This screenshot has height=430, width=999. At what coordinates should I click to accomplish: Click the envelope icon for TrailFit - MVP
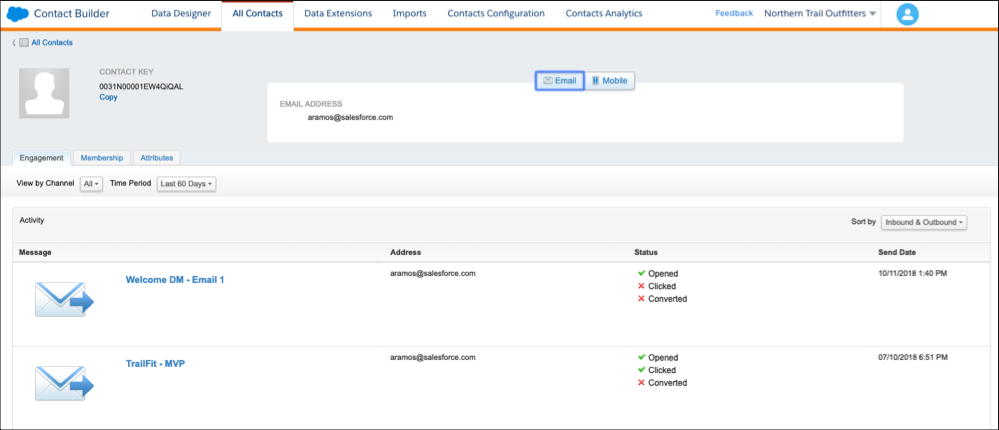(x=64, y=383)
